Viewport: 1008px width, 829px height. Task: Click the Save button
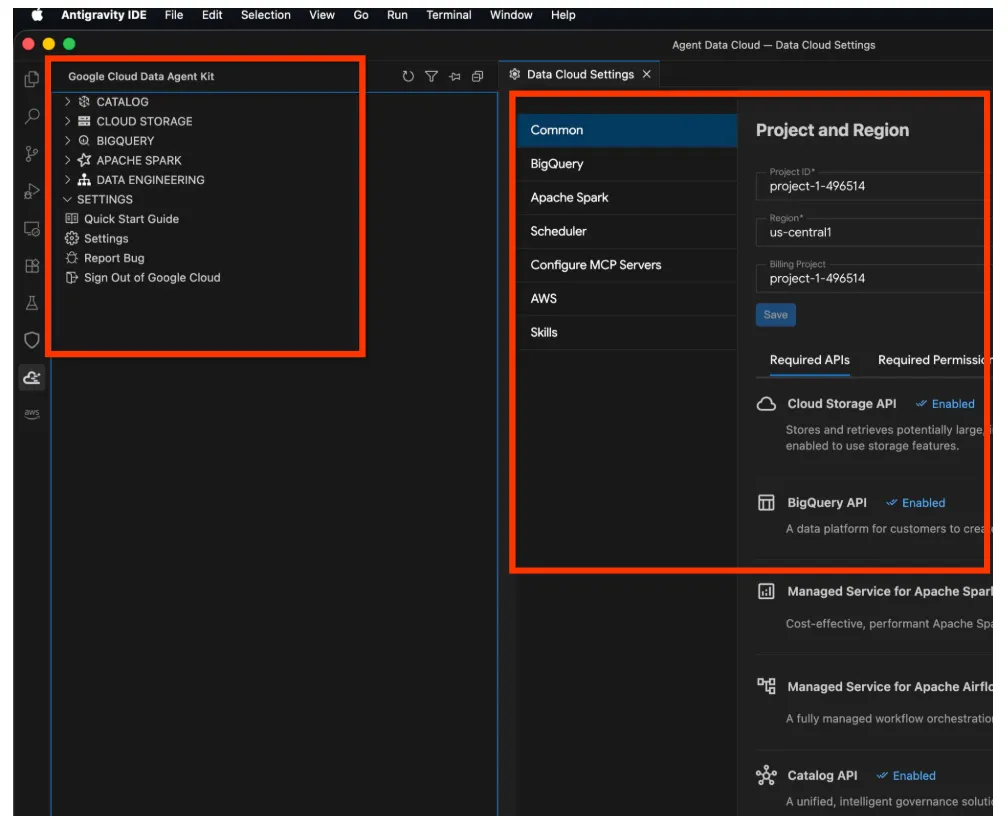tap(775, 315)
